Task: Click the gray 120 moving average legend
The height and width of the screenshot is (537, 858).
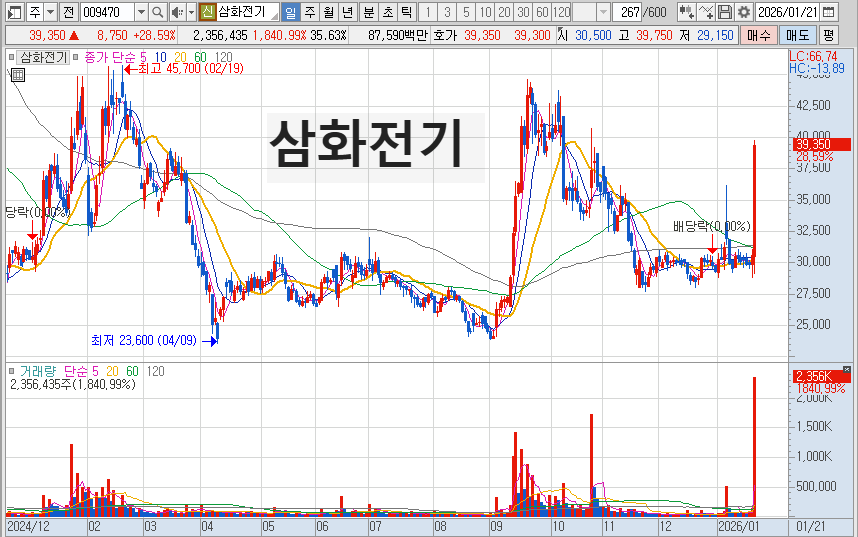Action: point(223,57)
